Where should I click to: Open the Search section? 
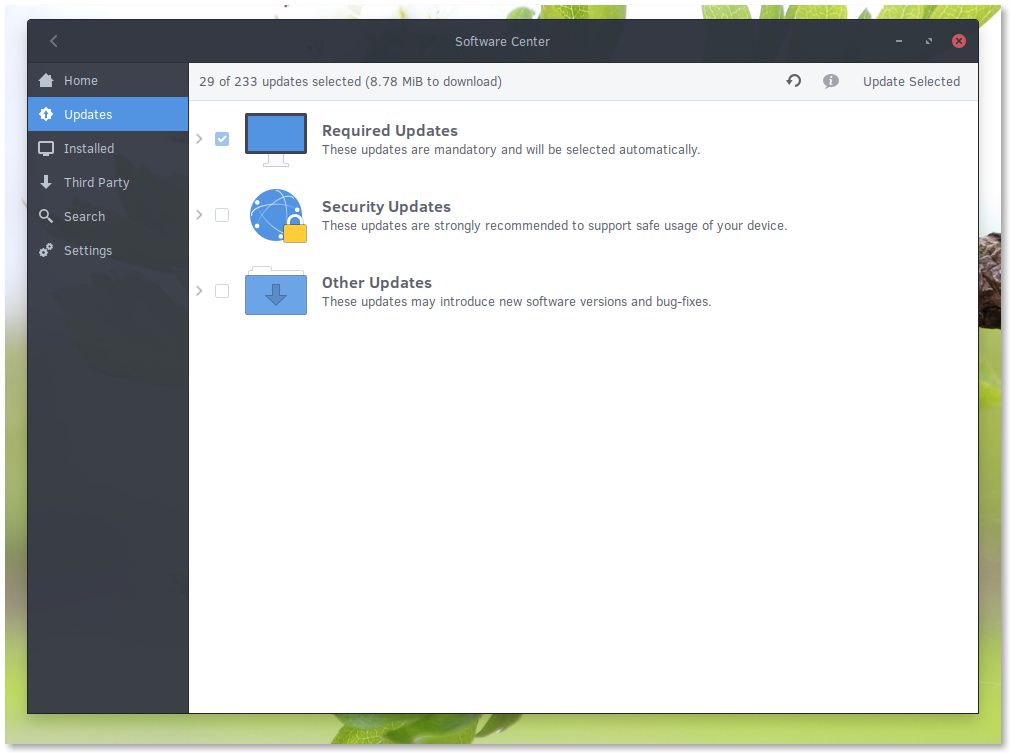tap(108, 216)
